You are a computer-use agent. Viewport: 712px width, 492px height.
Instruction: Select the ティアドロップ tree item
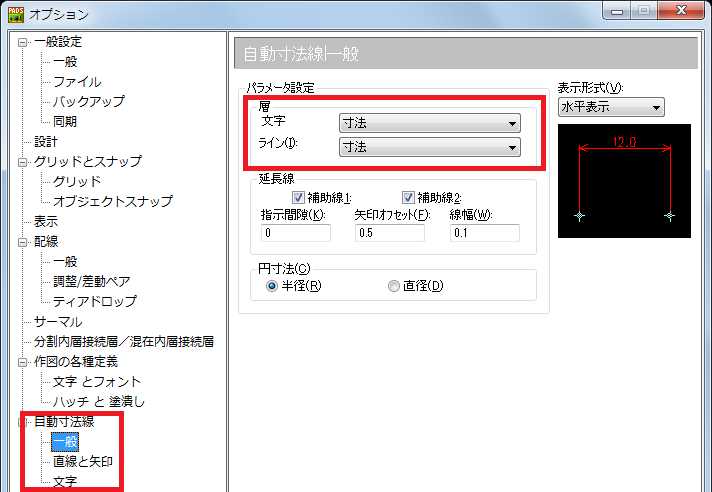pyautogui.click(x=94, y=301)
